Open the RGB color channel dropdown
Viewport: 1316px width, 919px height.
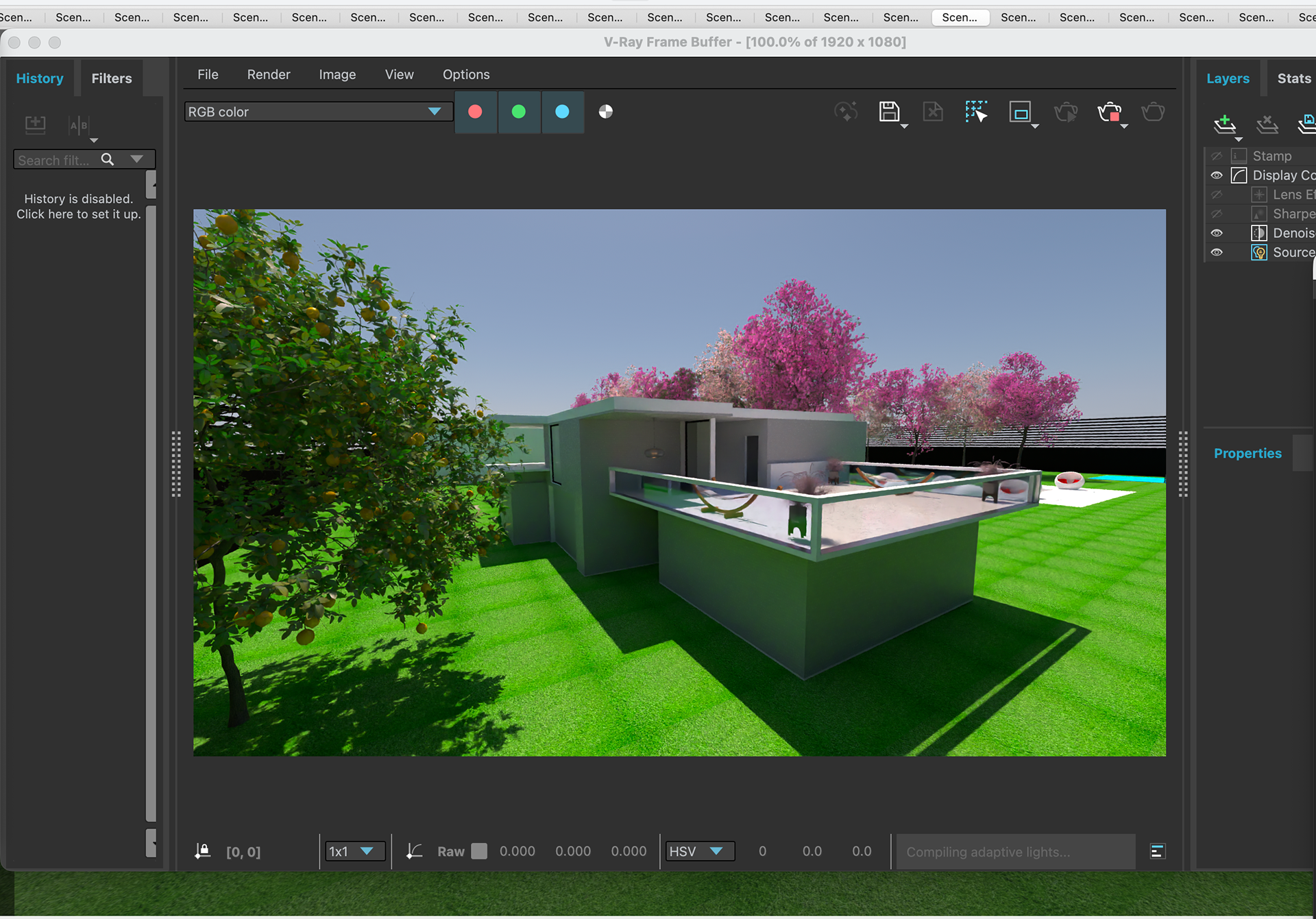click(318, 112)
